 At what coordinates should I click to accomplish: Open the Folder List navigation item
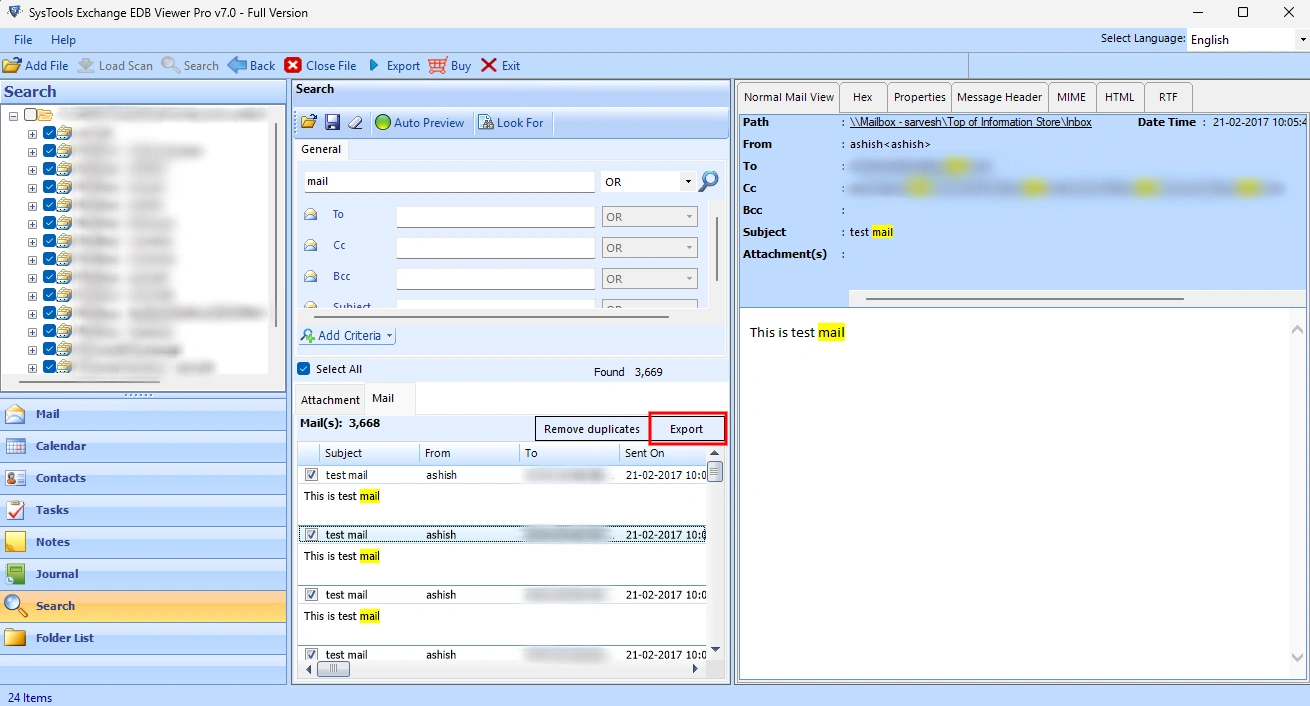coord(143,638)
